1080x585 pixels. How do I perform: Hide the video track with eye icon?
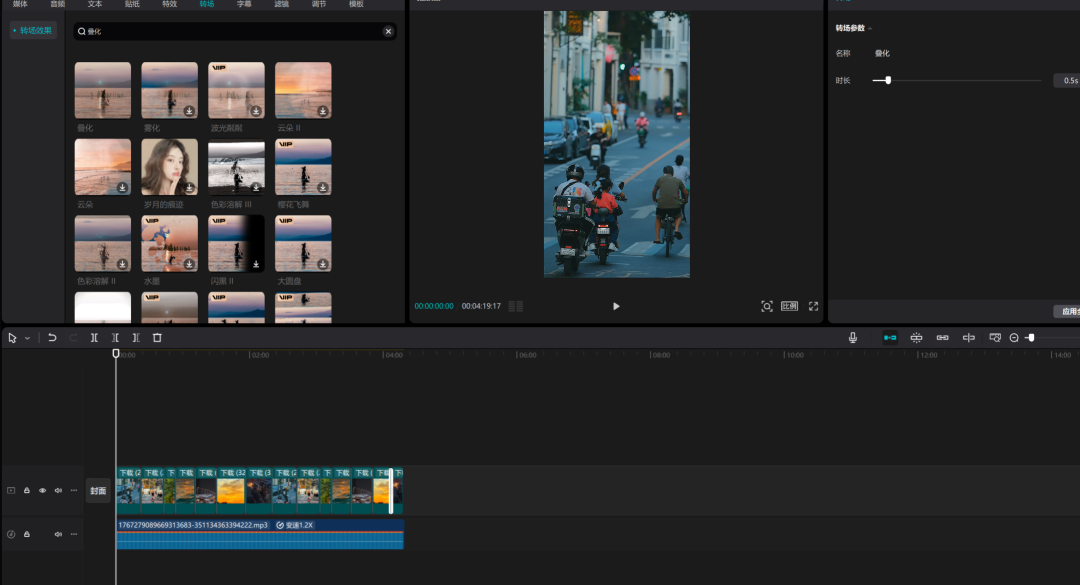(42, 491)
